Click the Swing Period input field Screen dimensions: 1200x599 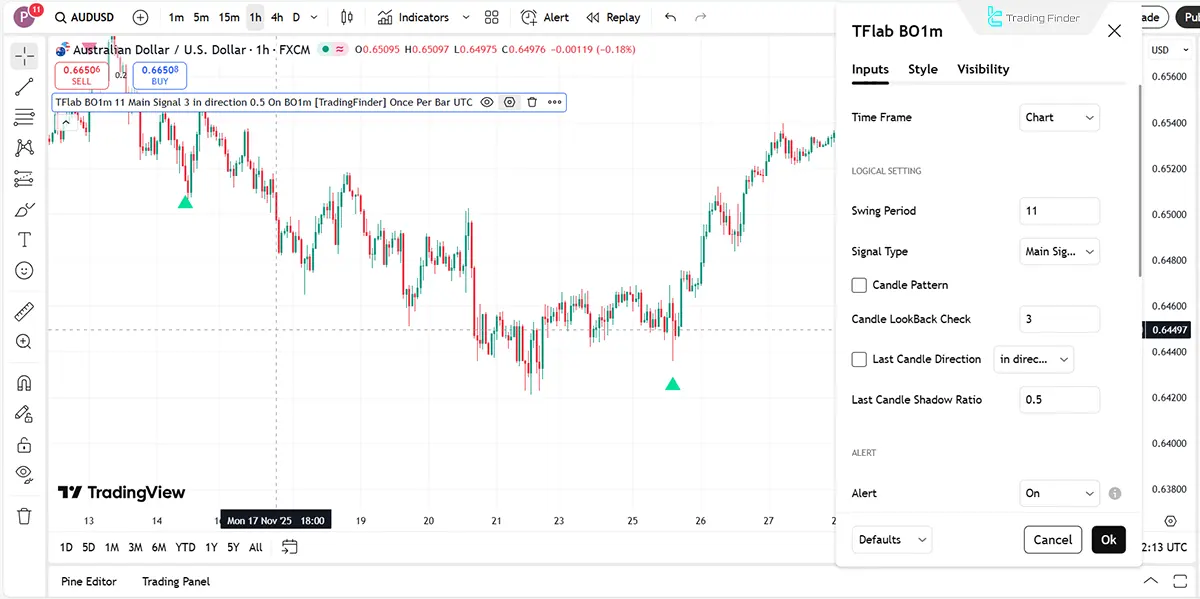tap(1058, 211)
